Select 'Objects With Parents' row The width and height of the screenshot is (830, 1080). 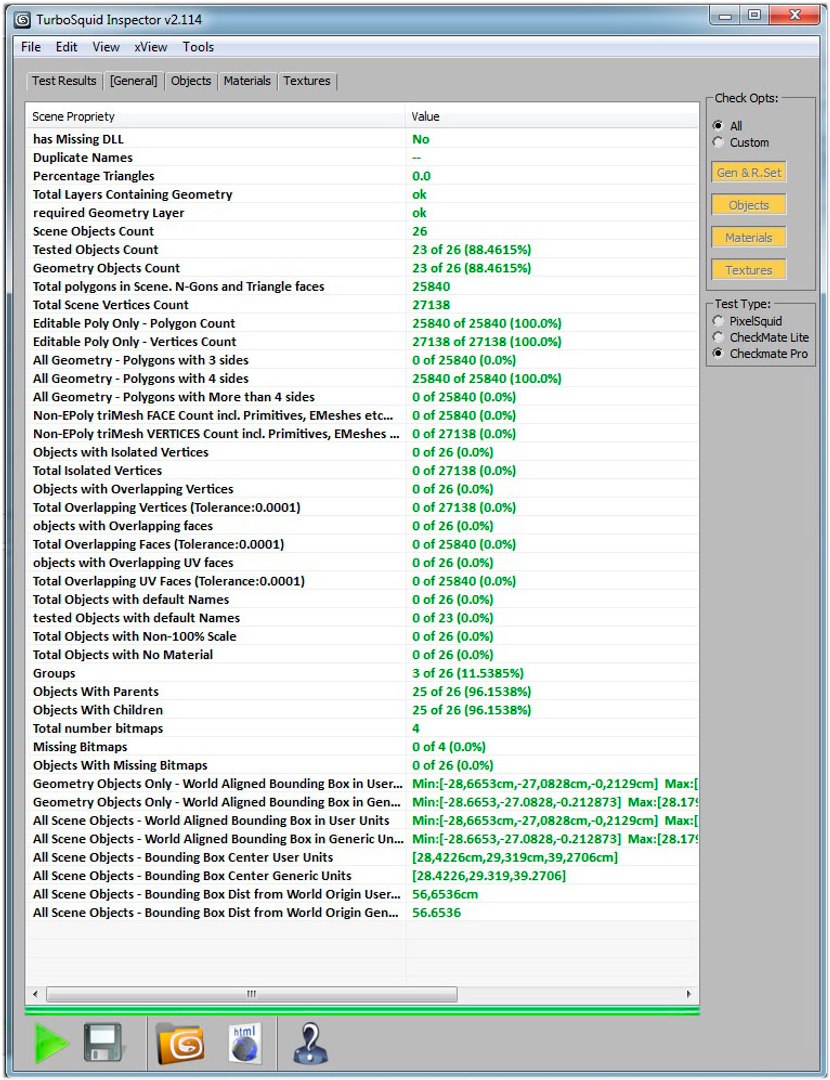pyautogui.click(x=362, y=692)
